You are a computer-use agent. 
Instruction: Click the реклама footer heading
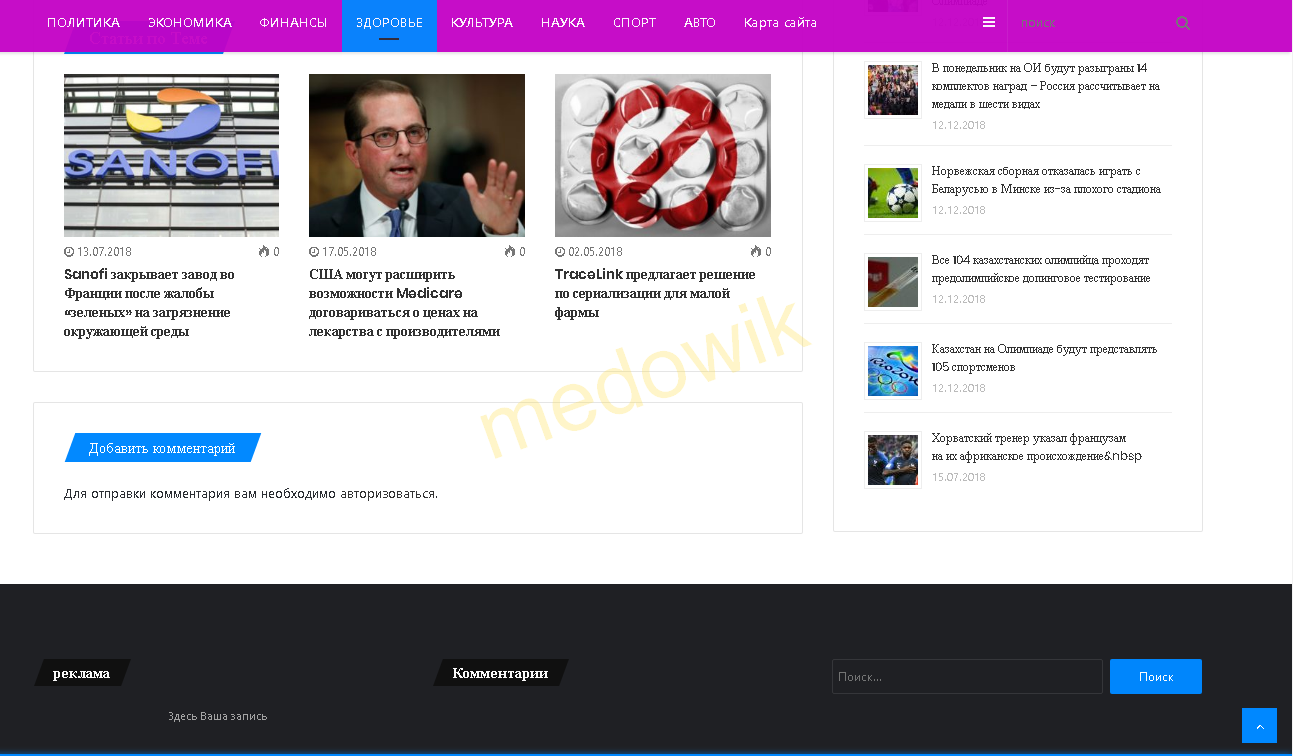[81, 673]
